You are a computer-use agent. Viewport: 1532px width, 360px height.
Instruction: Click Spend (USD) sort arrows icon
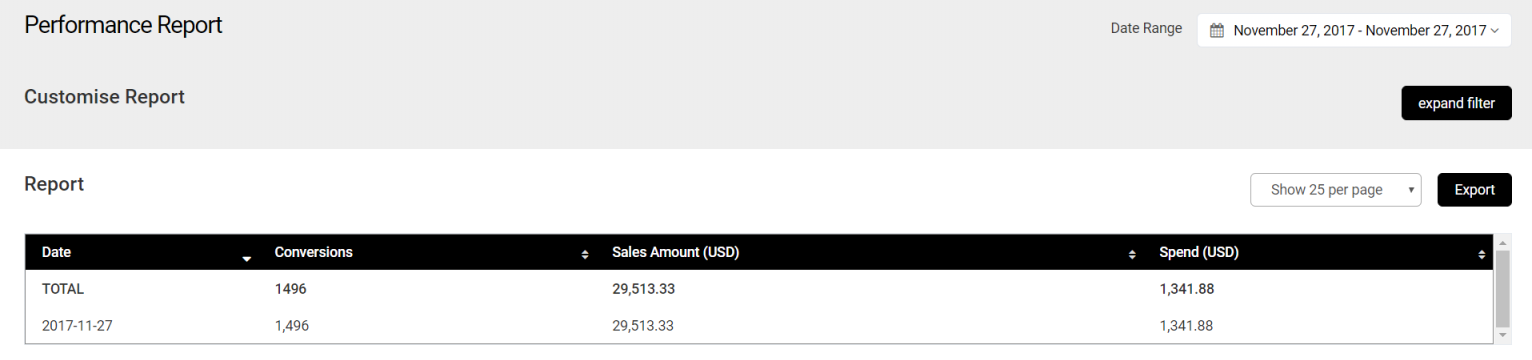pyautogui.click(x=1482, y=256)
